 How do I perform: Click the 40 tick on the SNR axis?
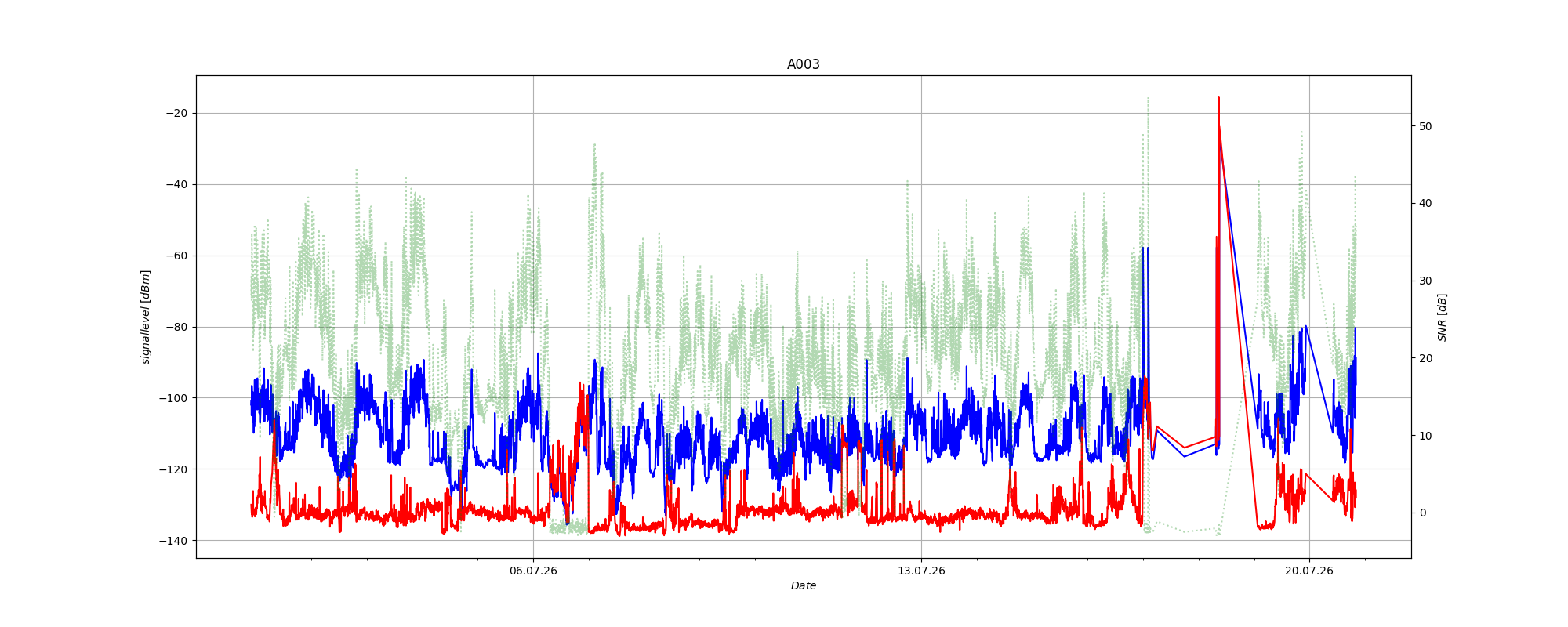(x=1425, y=204)
